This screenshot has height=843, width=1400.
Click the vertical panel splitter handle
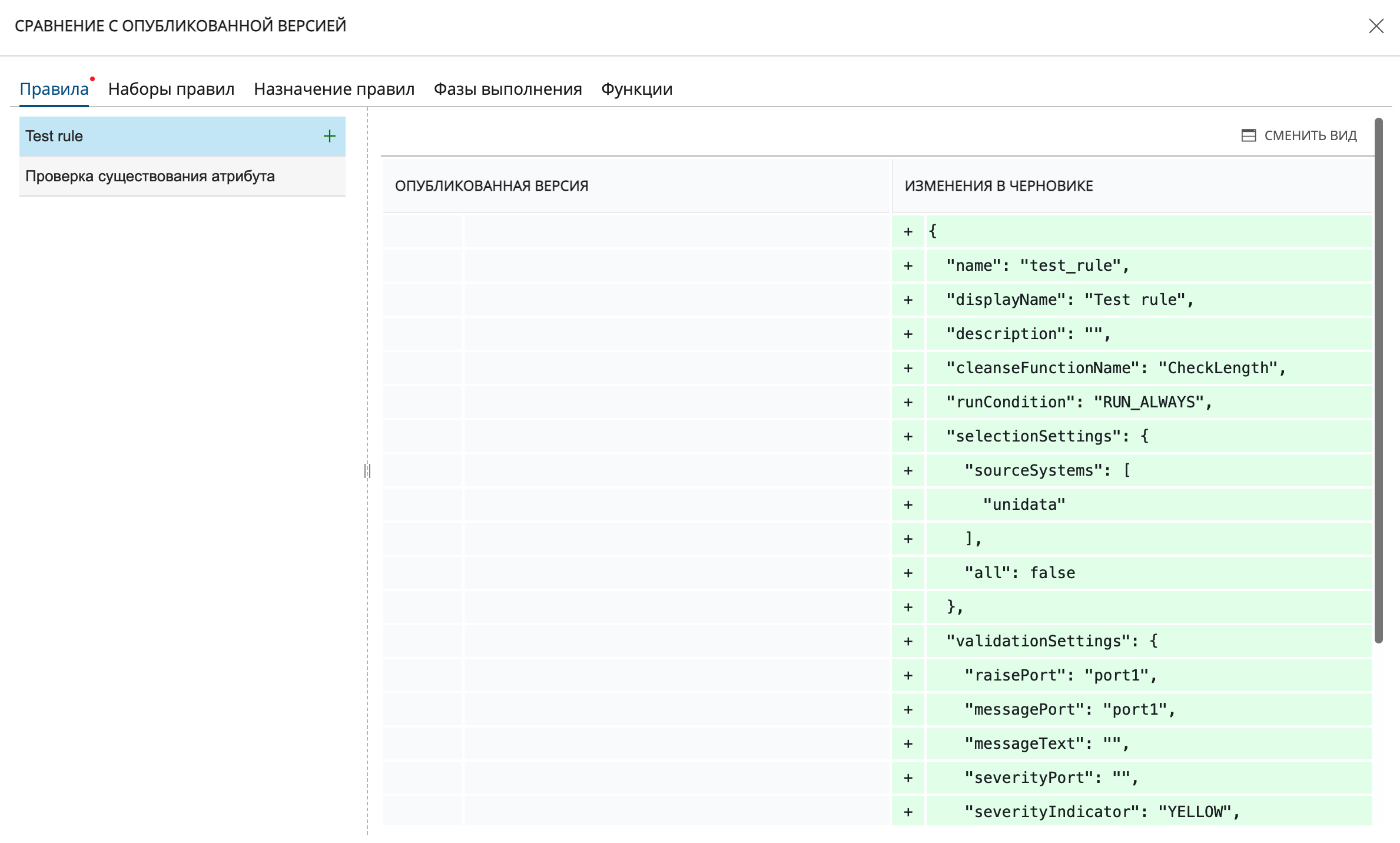tap(367, 471)
